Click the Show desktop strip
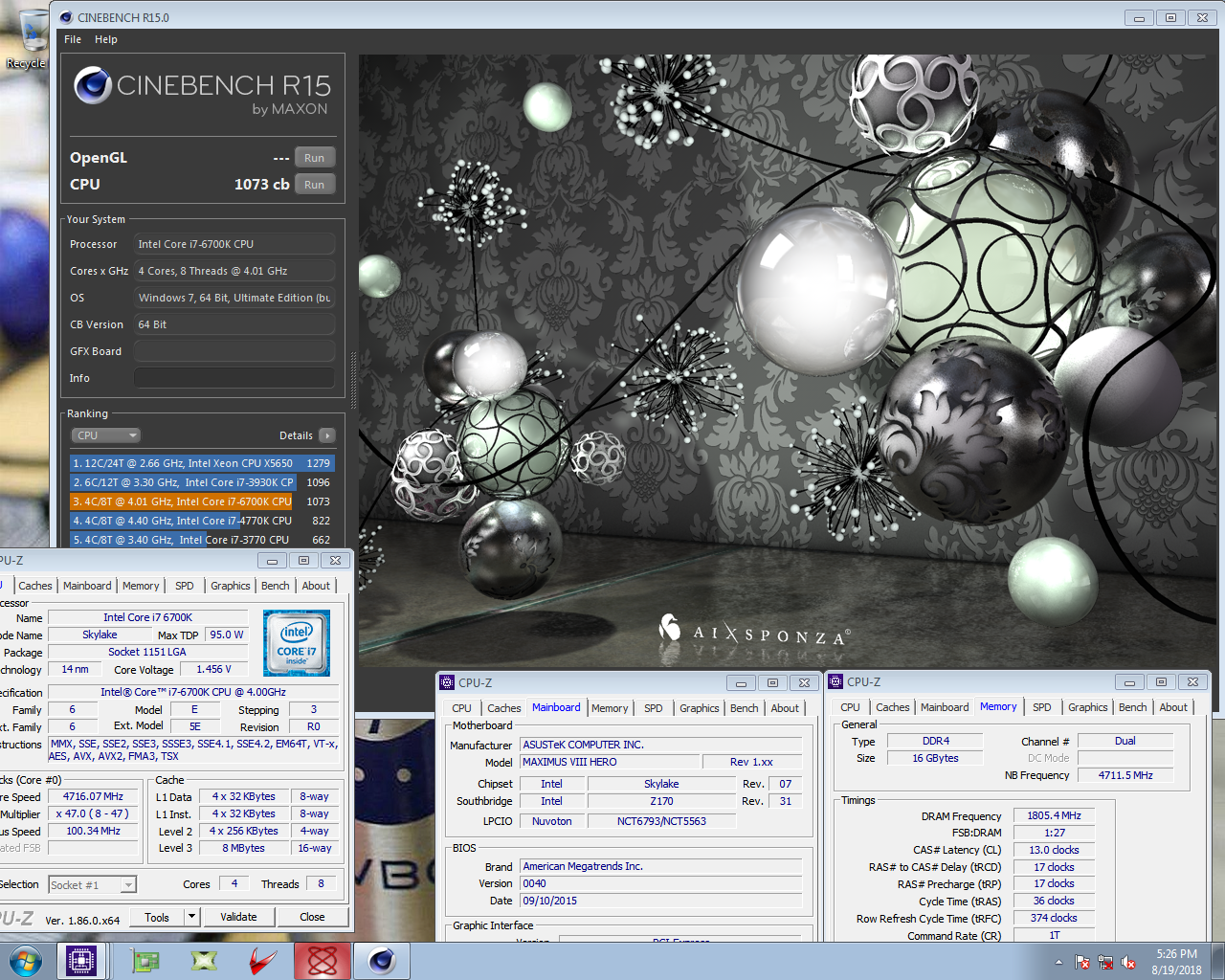1225x980 pixels. pos(1217,961)
